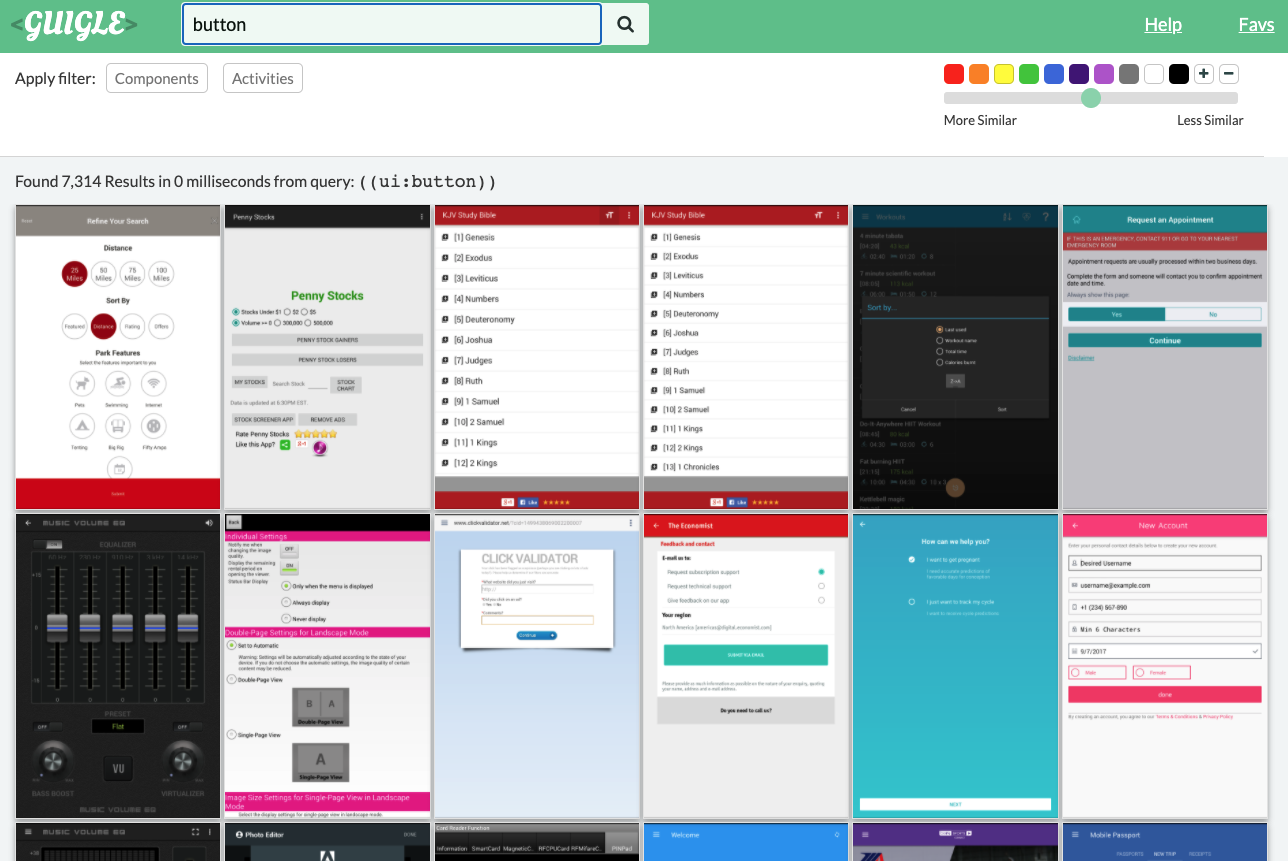The height and width of the screenshot is (861, 1288).
Task: Pick the blue color swatch
Action: 1054,74
